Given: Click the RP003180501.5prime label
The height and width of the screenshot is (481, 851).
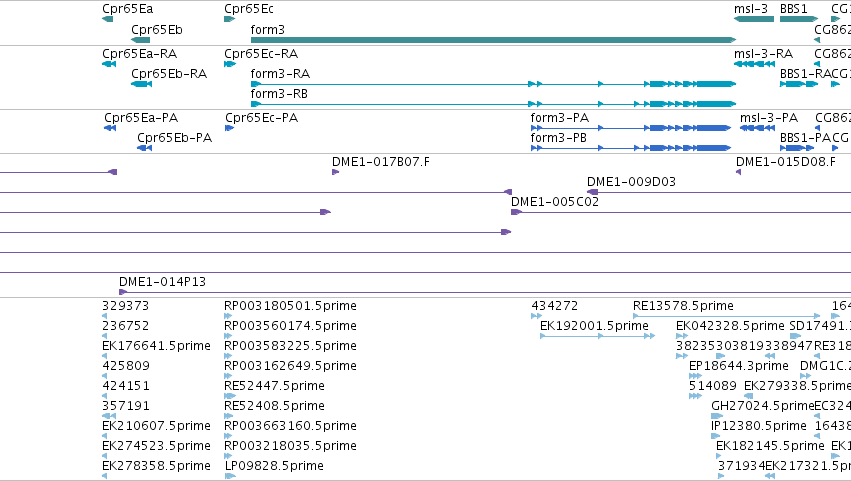Looking at the screenshot, I should (x=290, y=306).
